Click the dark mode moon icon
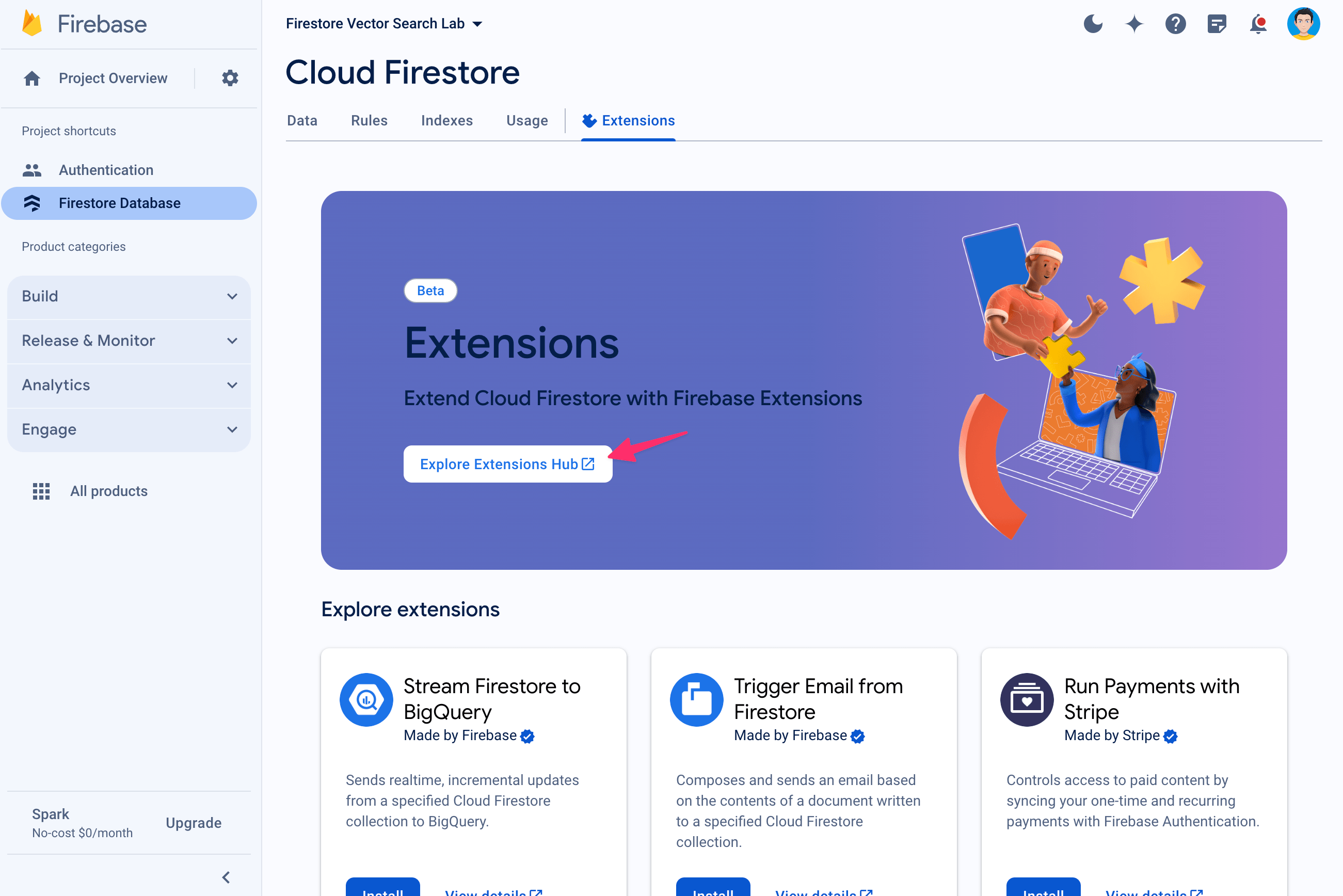 click(x=1092, y=23)
